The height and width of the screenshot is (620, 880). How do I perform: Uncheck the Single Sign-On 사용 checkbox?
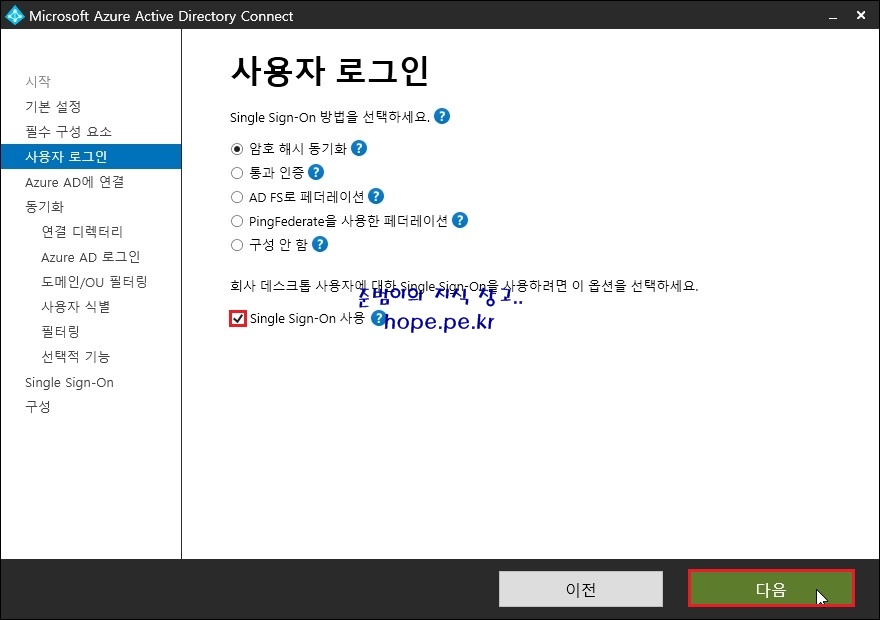click(x=238, y=319)
